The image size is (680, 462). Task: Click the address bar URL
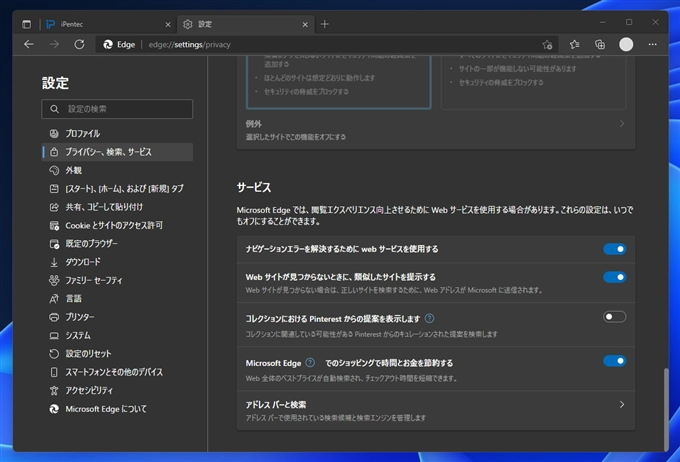190,45
